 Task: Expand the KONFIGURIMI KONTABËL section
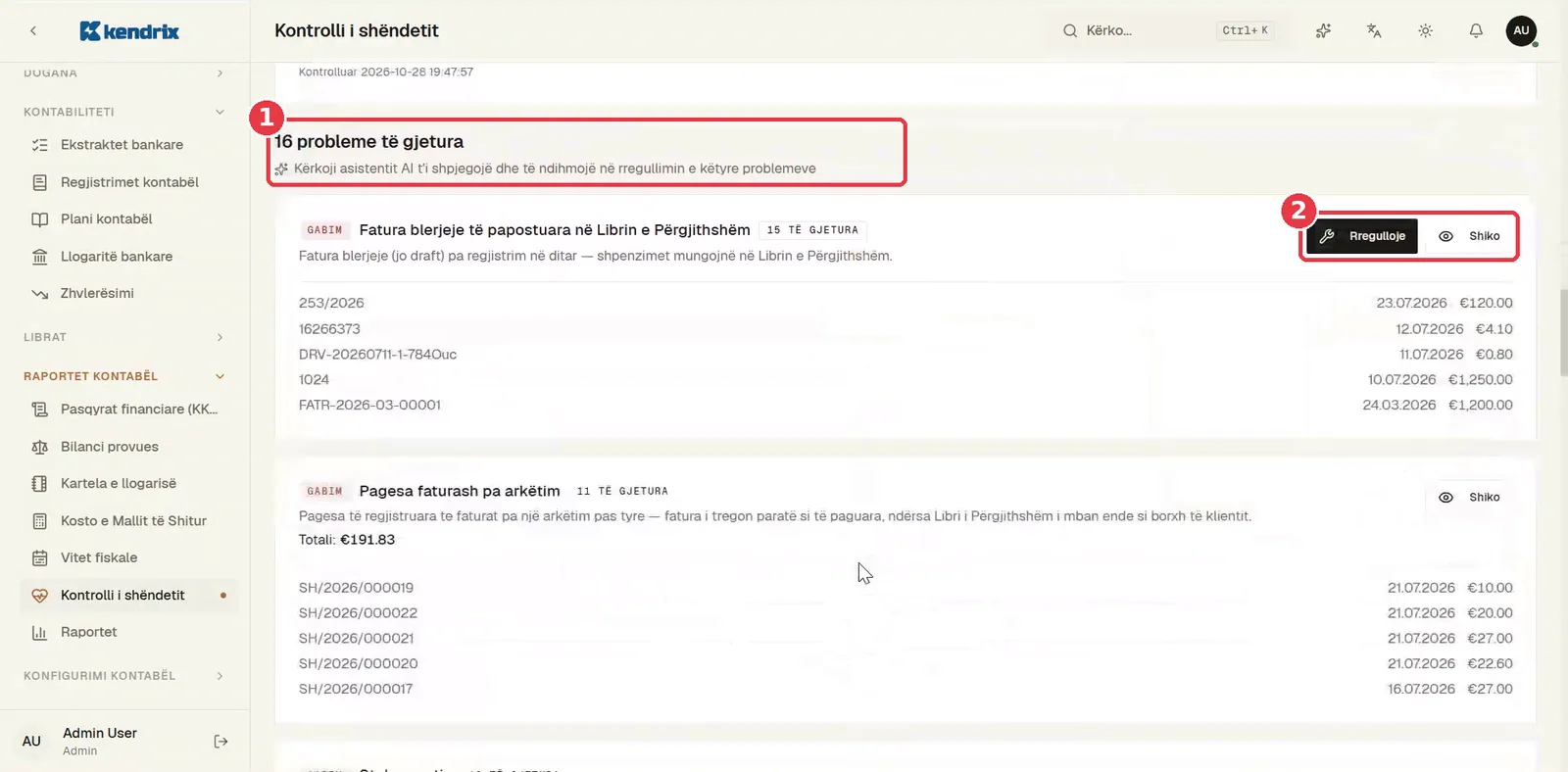(x=124, y=676)
